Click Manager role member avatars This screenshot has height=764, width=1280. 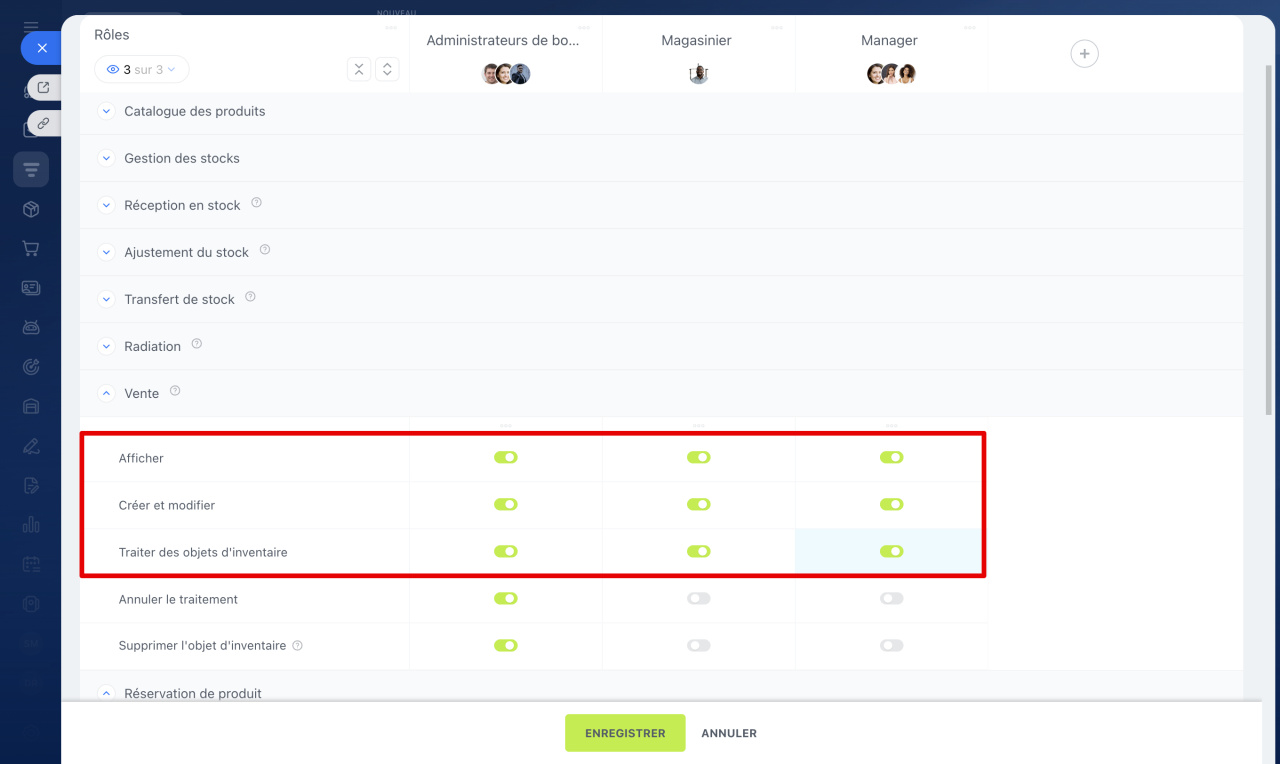tap(892, 74)
